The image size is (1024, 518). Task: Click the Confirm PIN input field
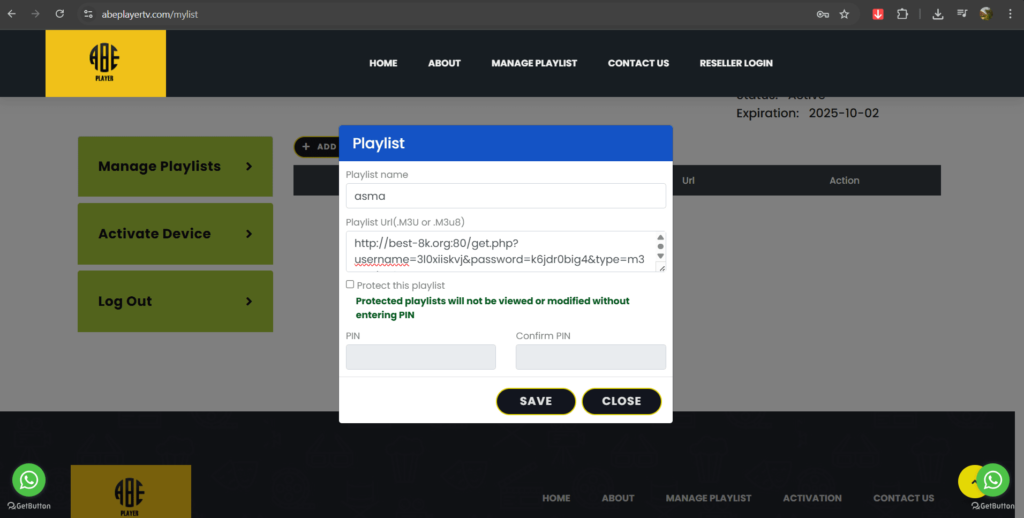(590, 357)
